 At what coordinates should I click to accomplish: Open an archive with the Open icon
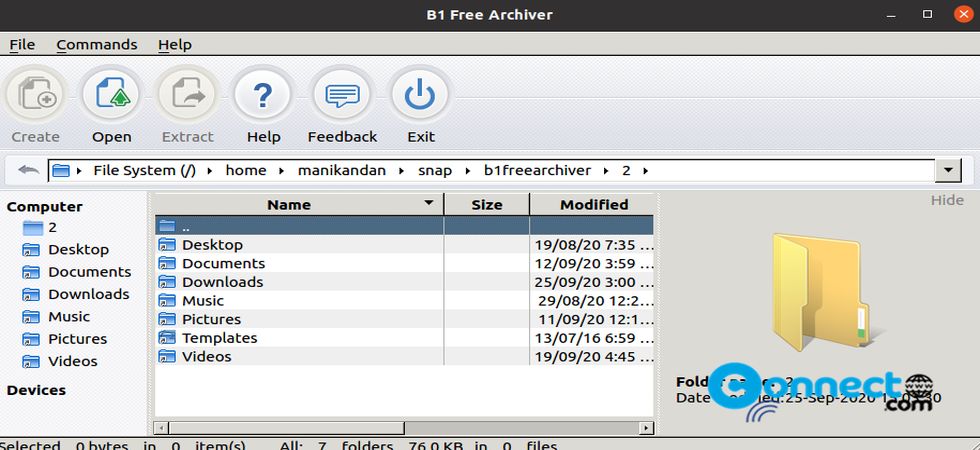pyautogui.click(x=112, y=96)
